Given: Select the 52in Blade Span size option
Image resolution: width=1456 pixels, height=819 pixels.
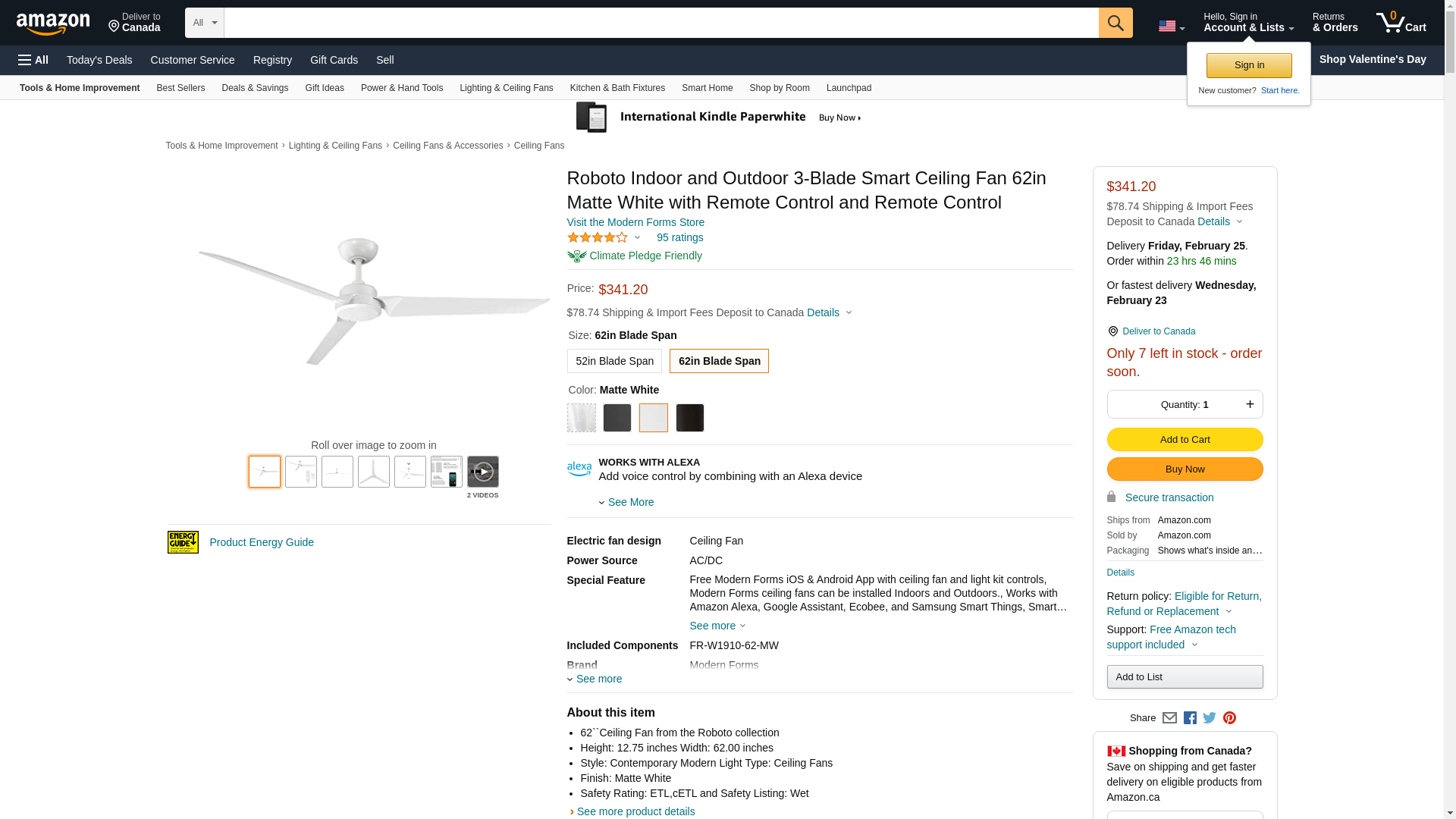Looking at the screenshot, I should point(614,361).
